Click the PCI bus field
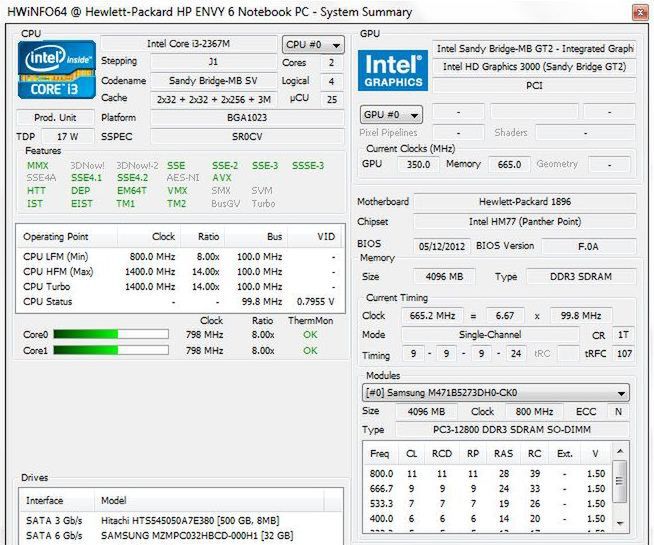This screenshot has width=654, height=545. pos(534,85)
